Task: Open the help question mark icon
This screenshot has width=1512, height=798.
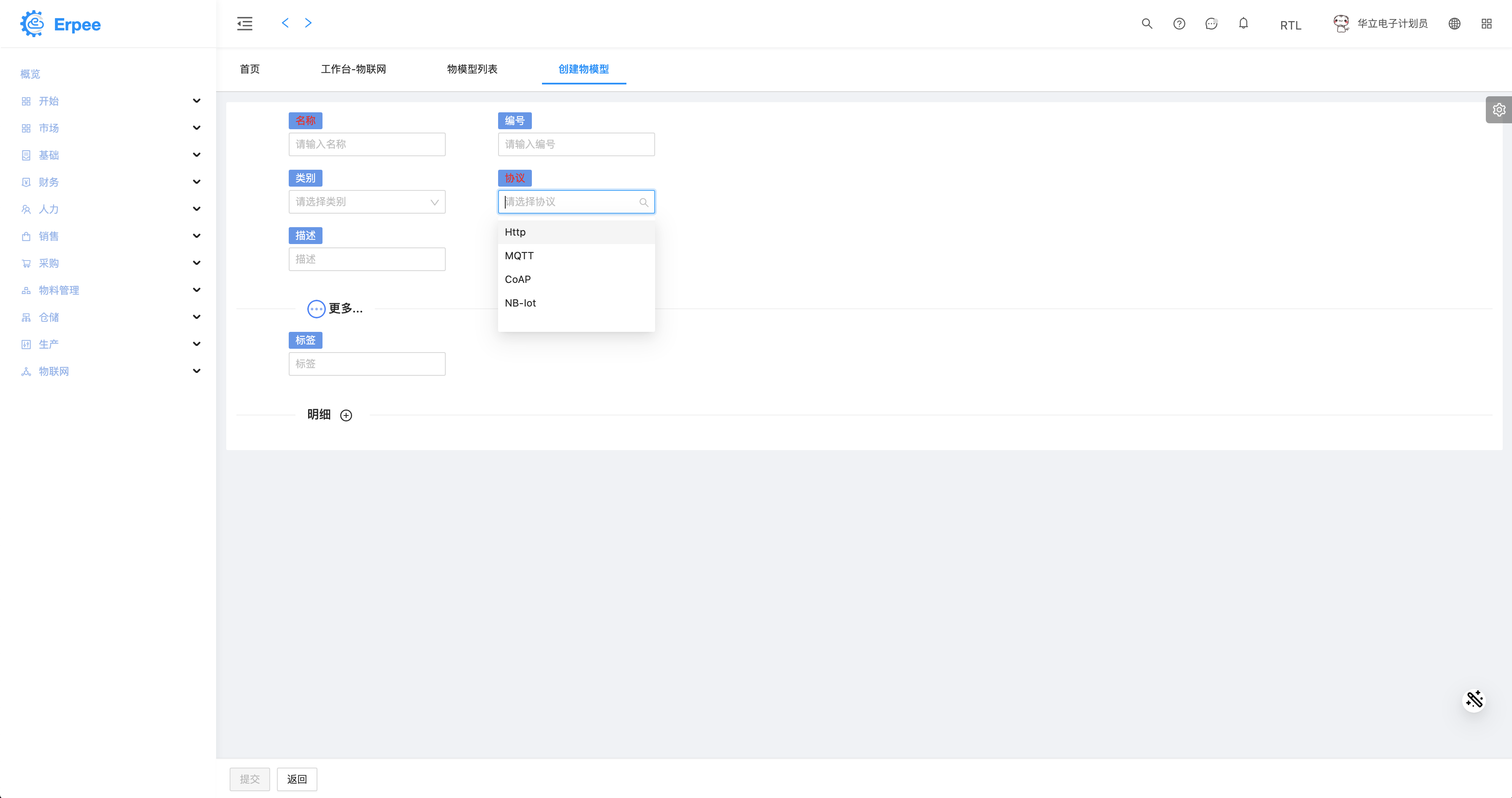Action: click(1179, 24)
